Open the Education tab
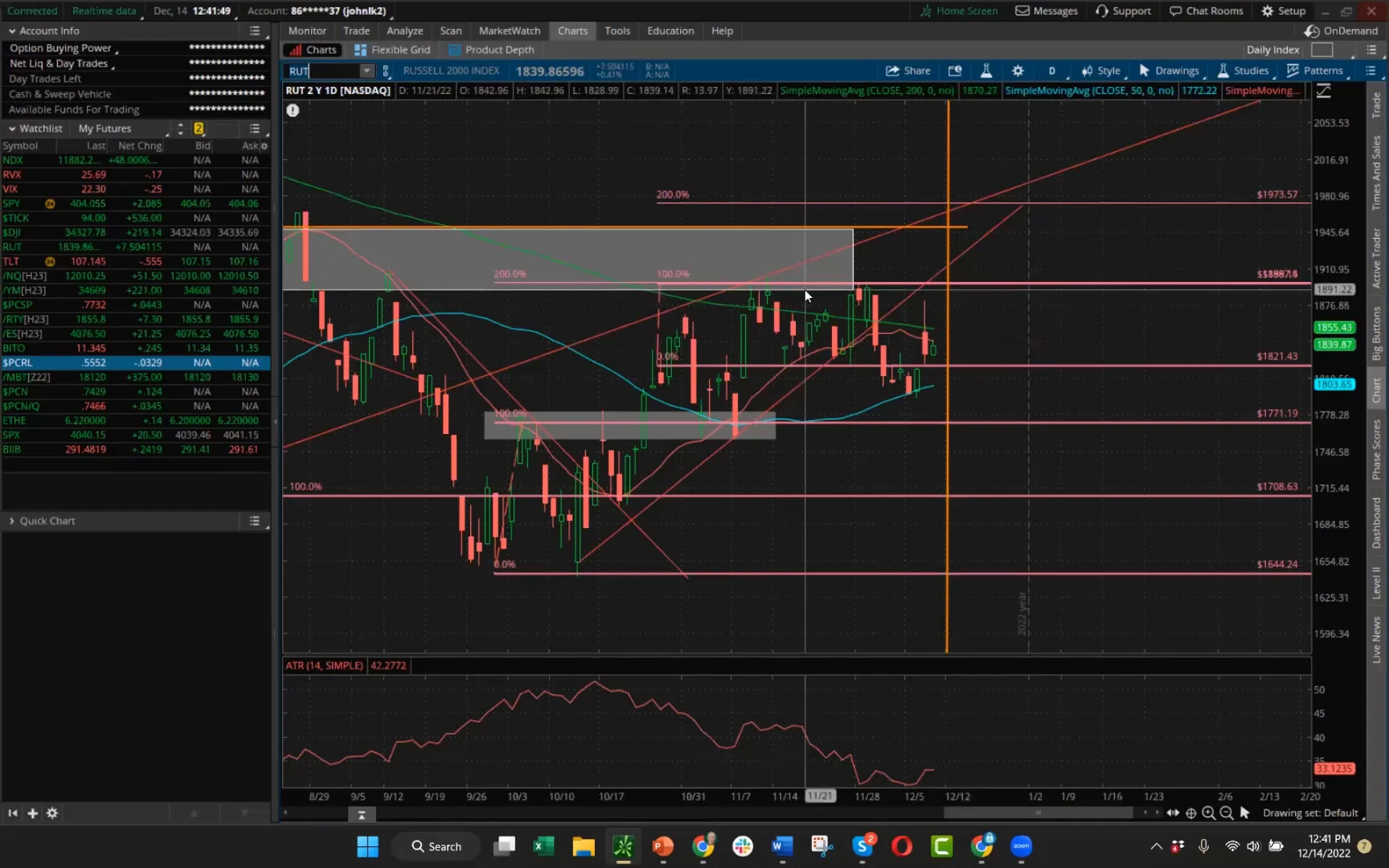The image size is (1389, 868). [670, 31]
